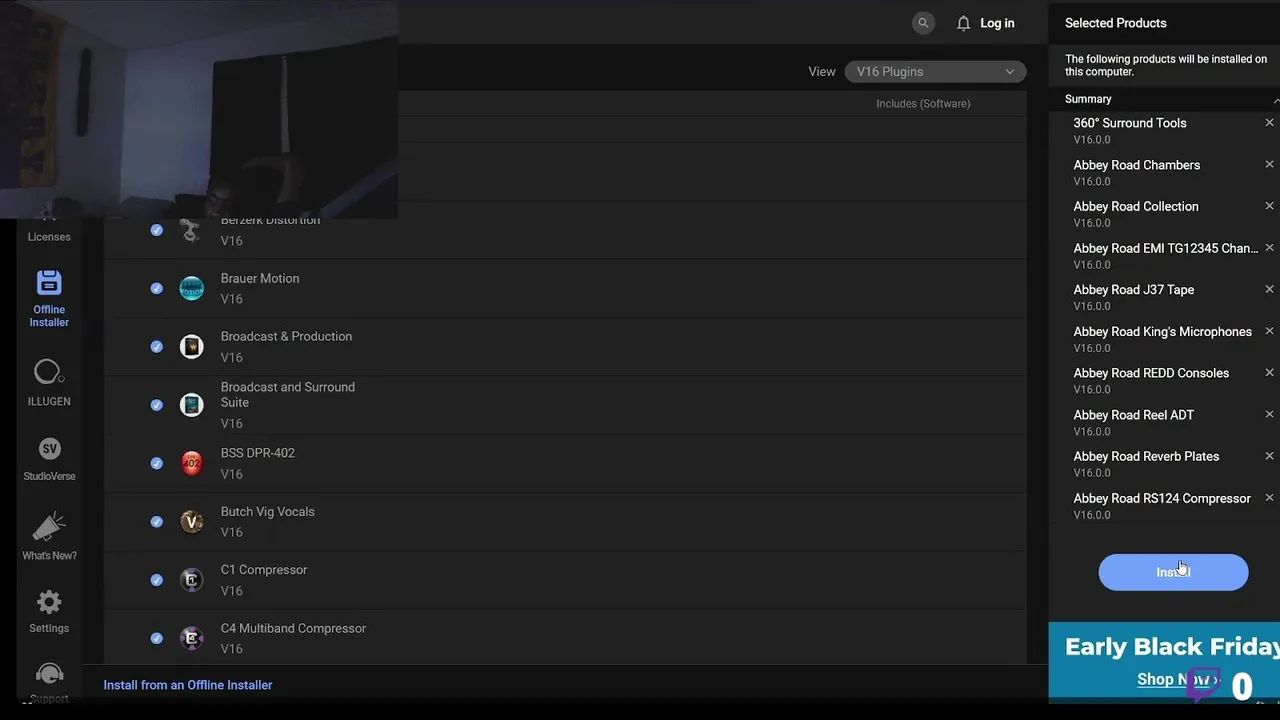Open What's New in the sidebar

point(49,536)
